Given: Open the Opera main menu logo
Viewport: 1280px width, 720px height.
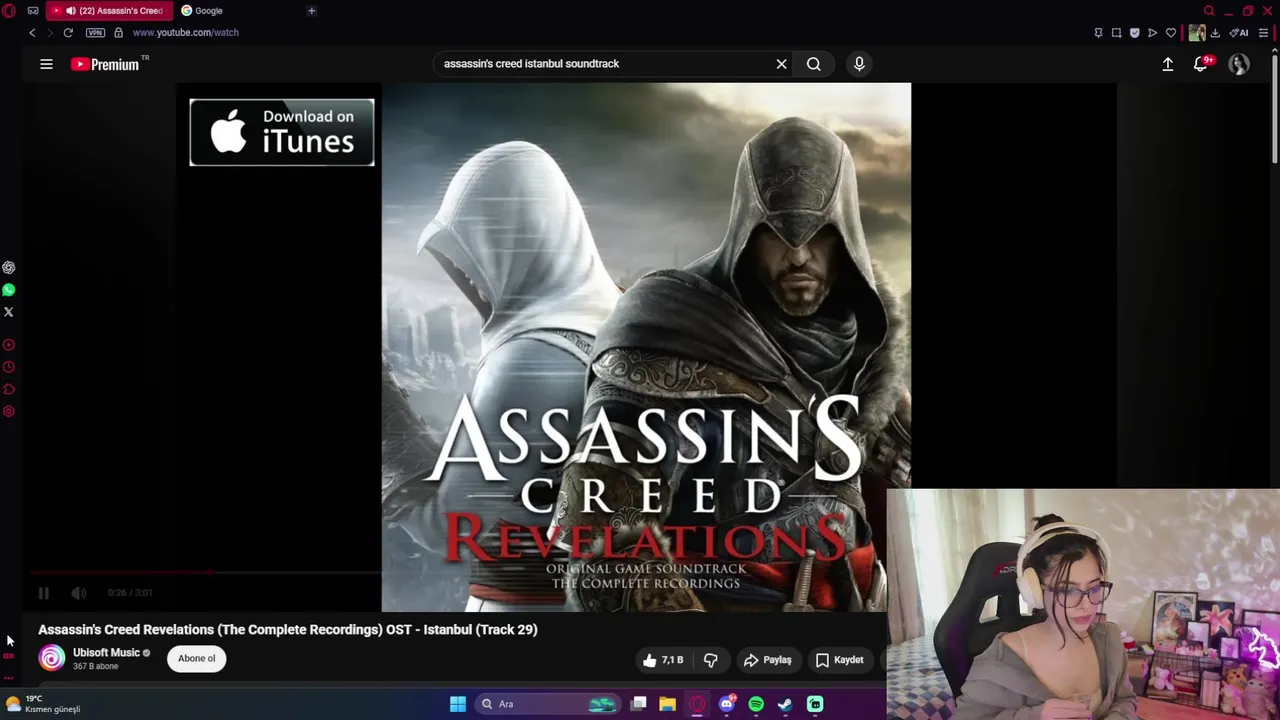Looking at the screenshot, I should click(x=9, y=10).
